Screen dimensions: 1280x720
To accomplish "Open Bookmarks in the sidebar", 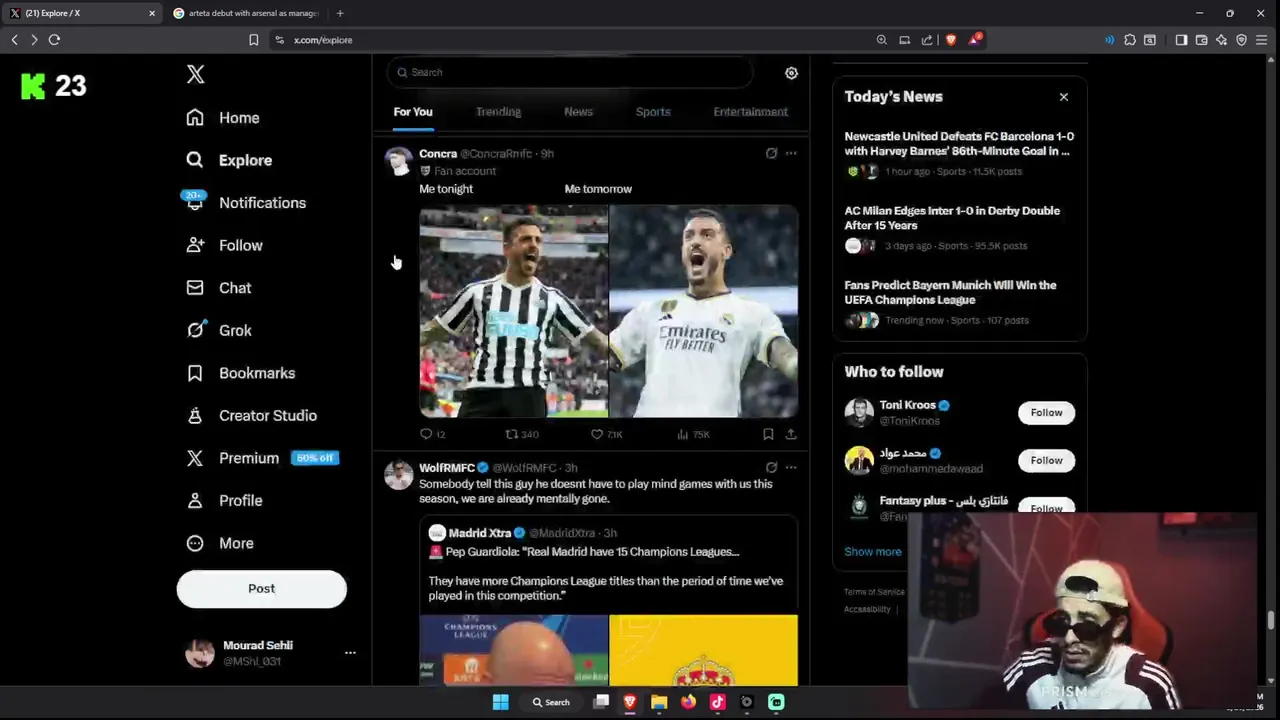I will pos(241,373).
